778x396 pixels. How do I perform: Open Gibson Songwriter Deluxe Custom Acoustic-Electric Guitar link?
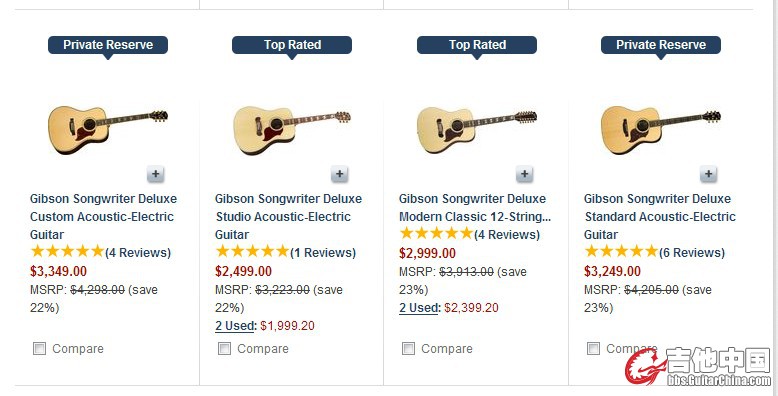[x=103, y=216]
